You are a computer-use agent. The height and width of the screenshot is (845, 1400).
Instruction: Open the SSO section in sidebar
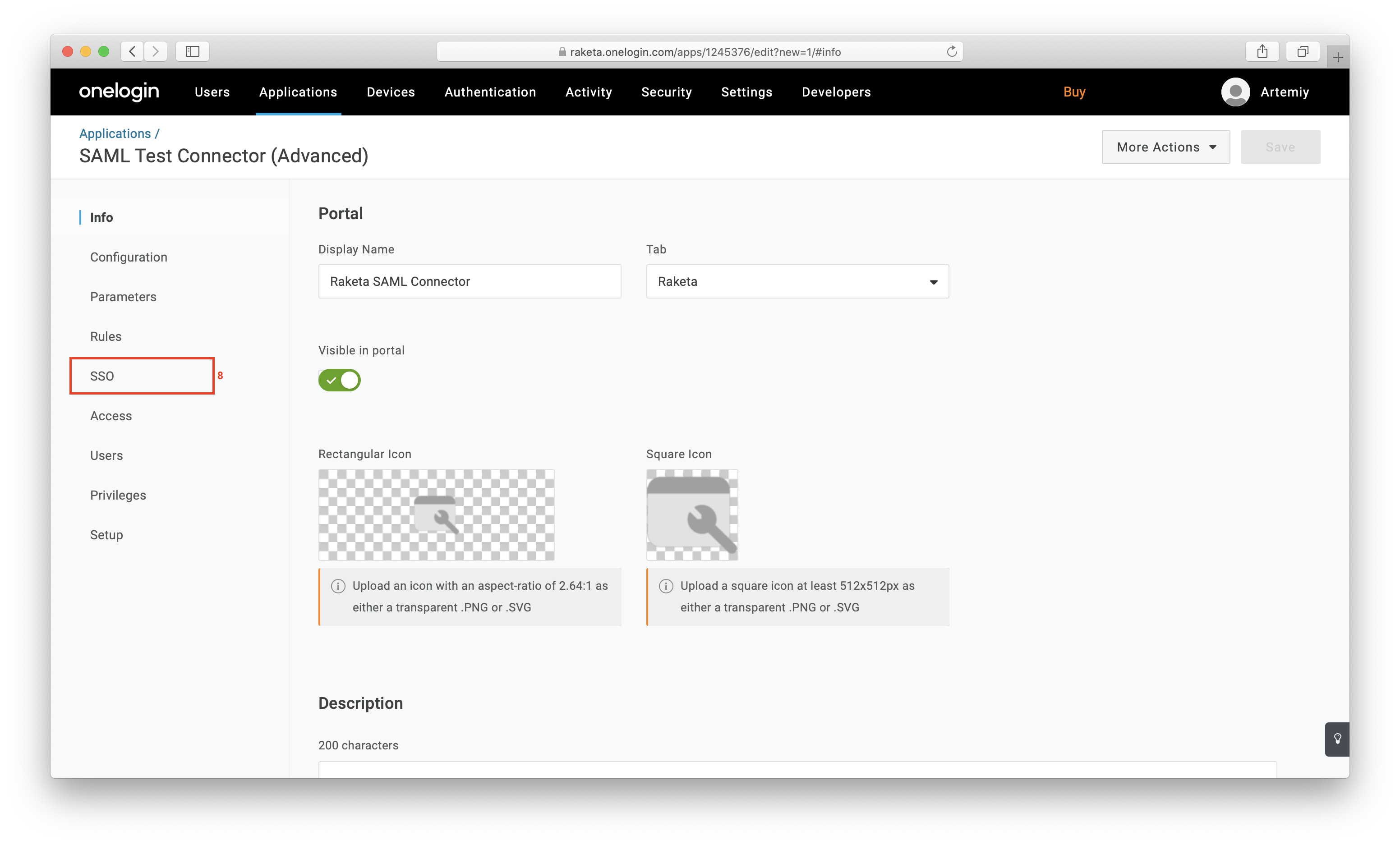click(x=102, y=376)
